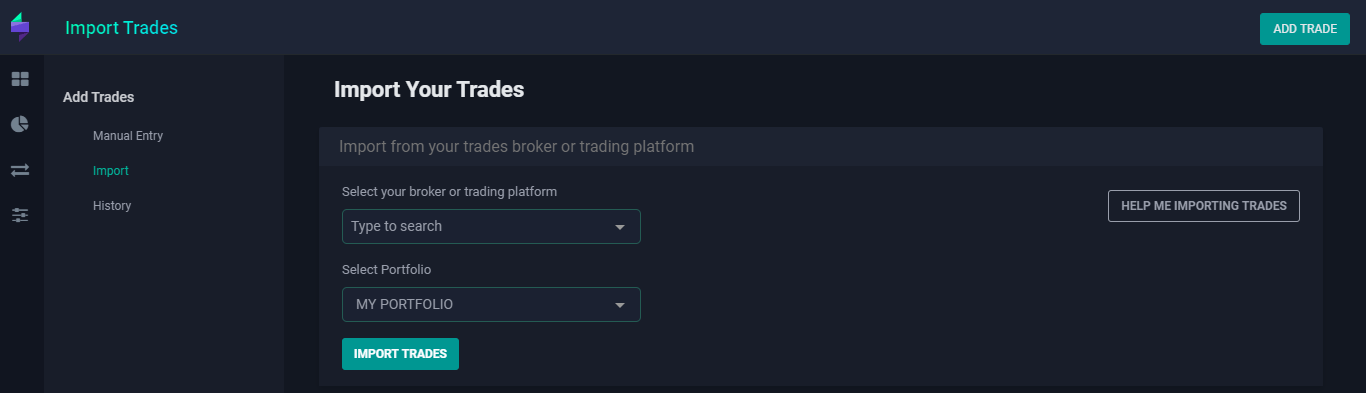
Task: Click the 'Select Portfolio' label
Action: click(x=386, y=270)
